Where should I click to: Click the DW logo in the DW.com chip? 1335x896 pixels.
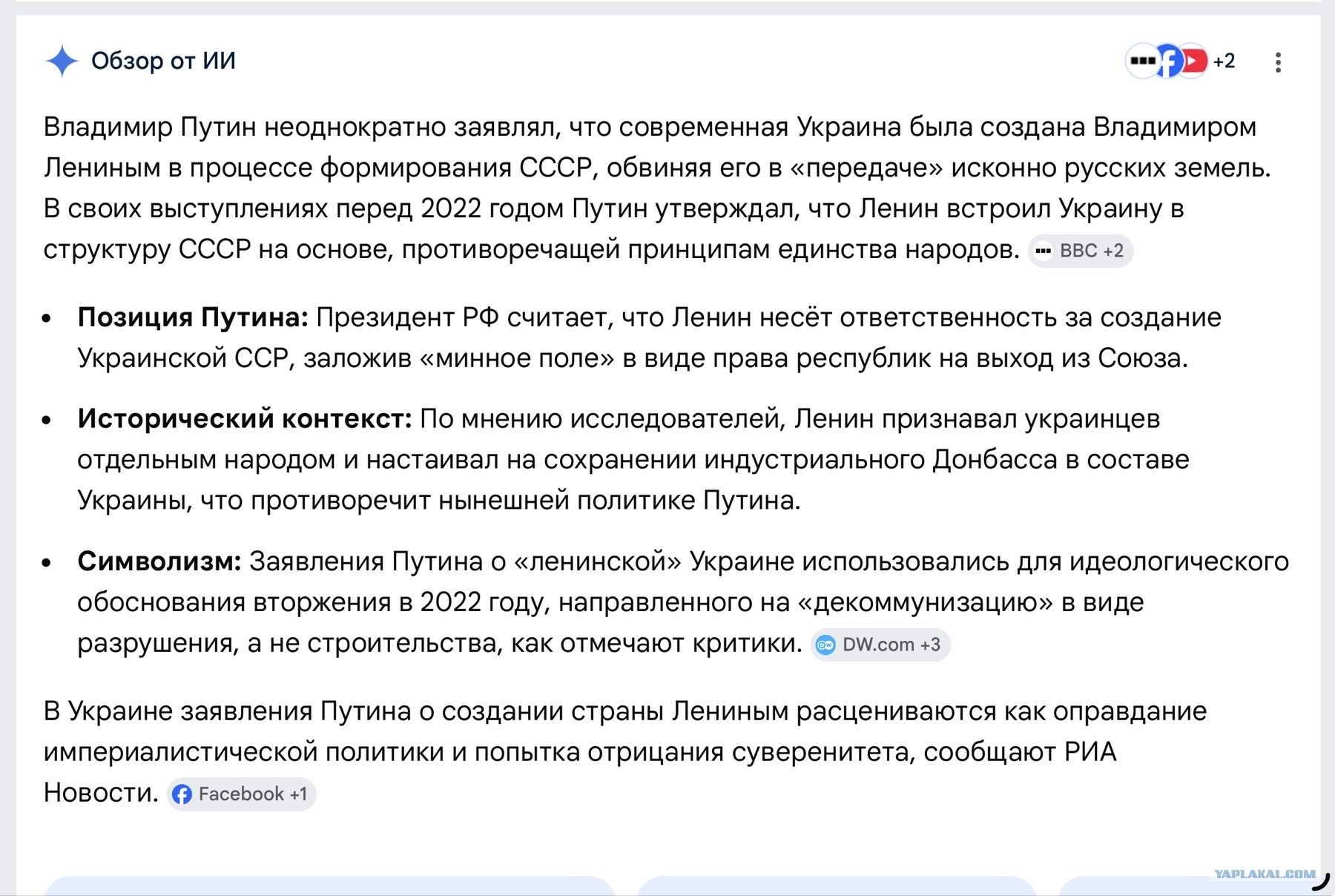coord(825,645)
